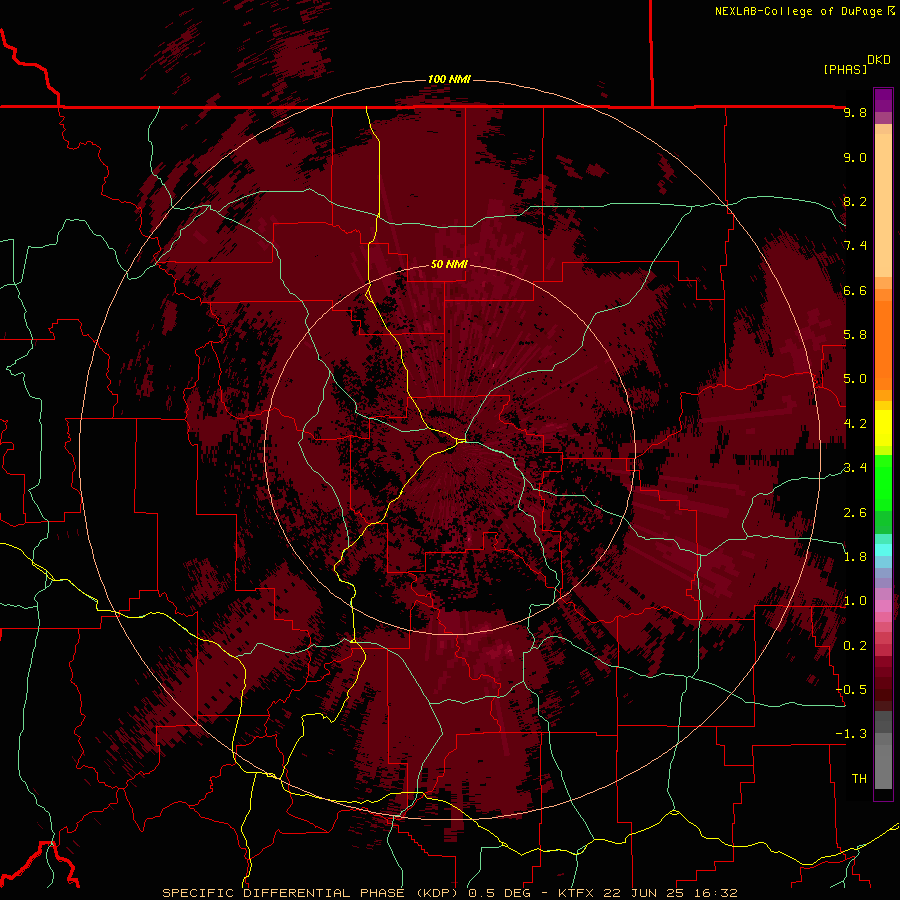Click the 50 NMI range ring label
Viewport: 900px width, 900px height.
(449, 264)
